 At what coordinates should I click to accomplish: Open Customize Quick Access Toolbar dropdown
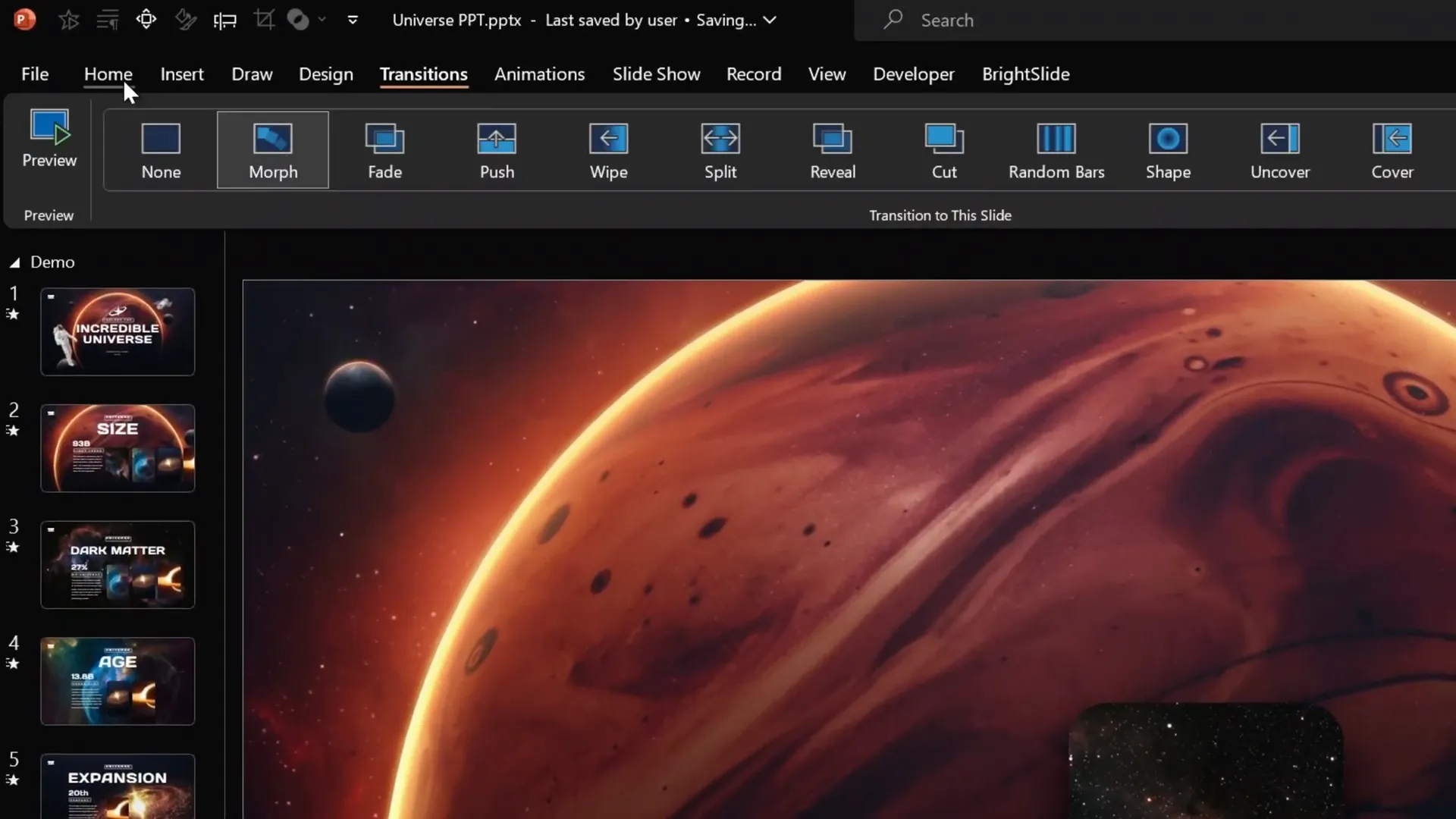pos(353,20)
